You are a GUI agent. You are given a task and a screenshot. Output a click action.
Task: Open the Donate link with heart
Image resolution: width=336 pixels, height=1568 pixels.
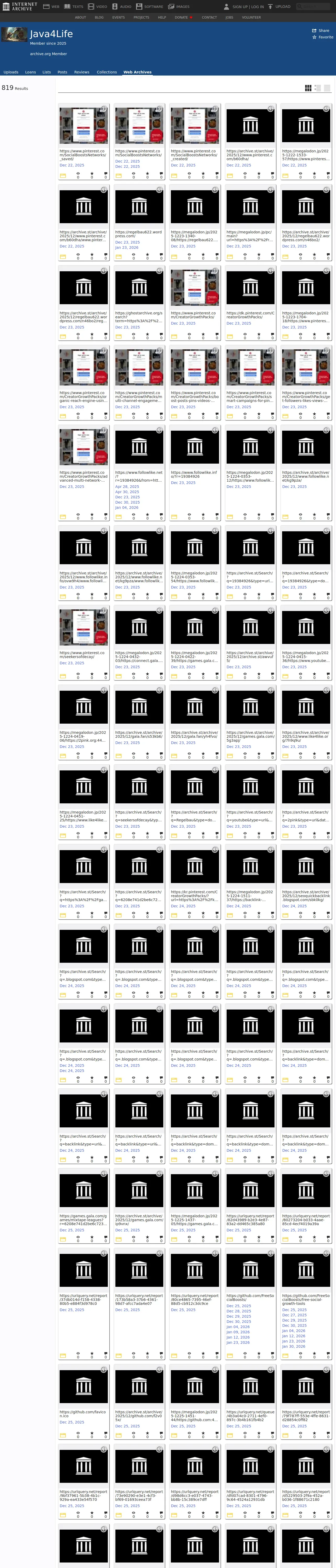183,18
